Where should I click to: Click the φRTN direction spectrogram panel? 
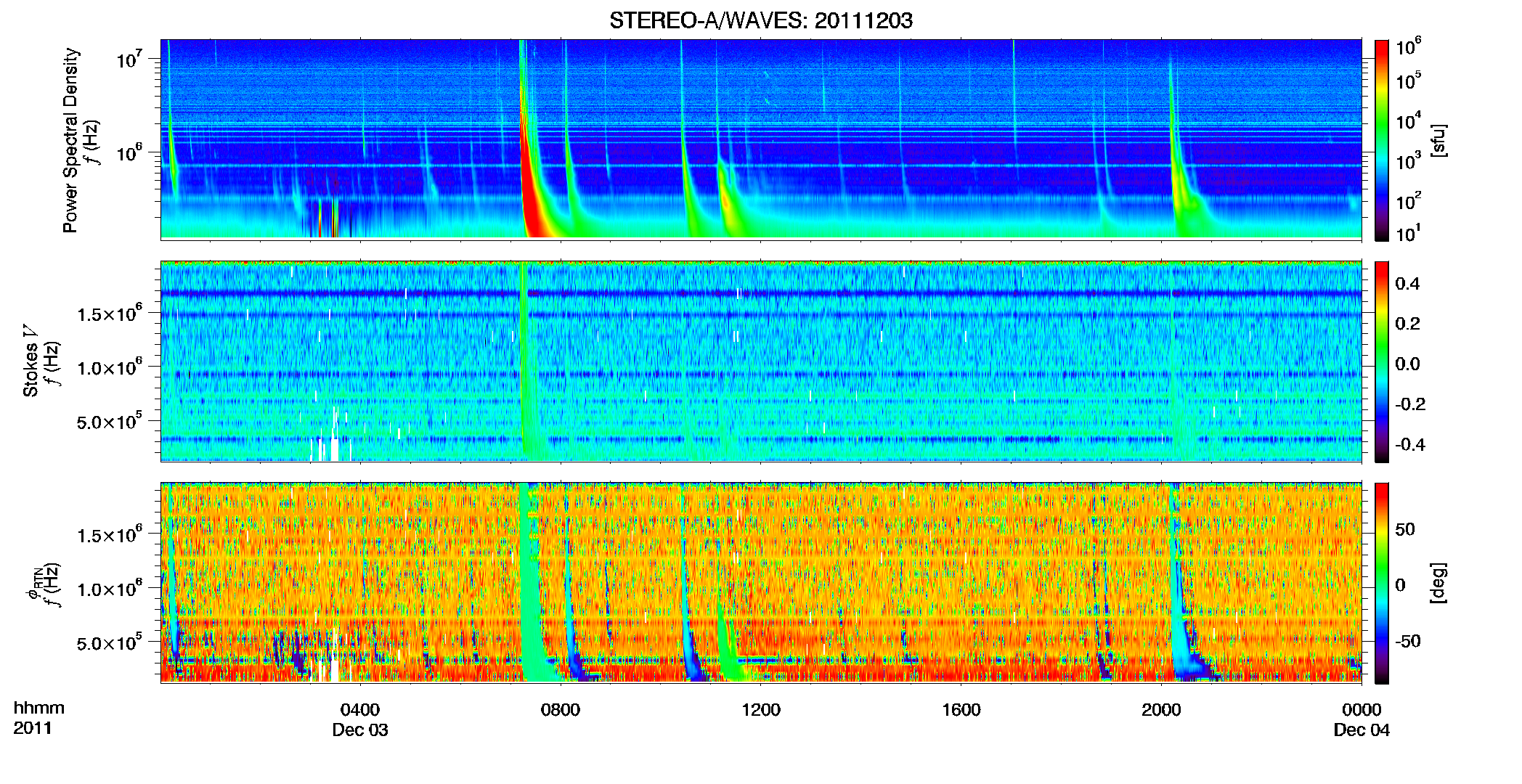pyautogui.click(x=761, y=583)
